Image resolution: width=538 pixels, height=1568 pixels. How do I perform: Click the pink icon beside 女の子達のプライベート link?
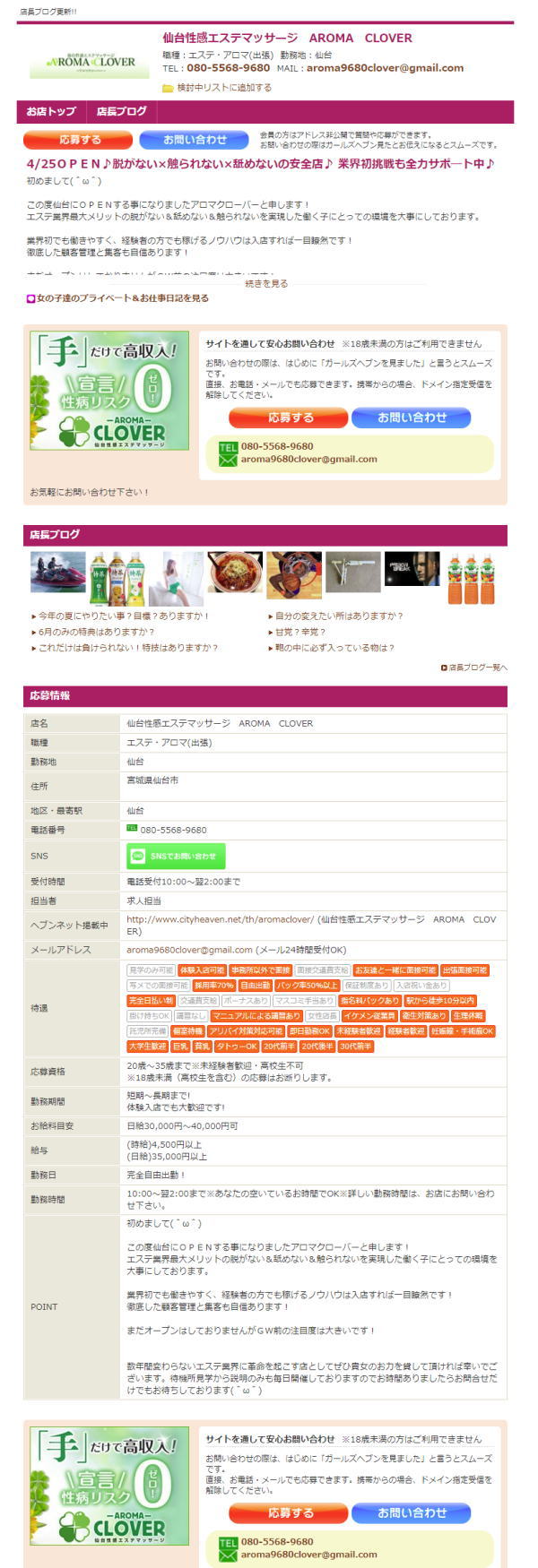click(30, 298)
